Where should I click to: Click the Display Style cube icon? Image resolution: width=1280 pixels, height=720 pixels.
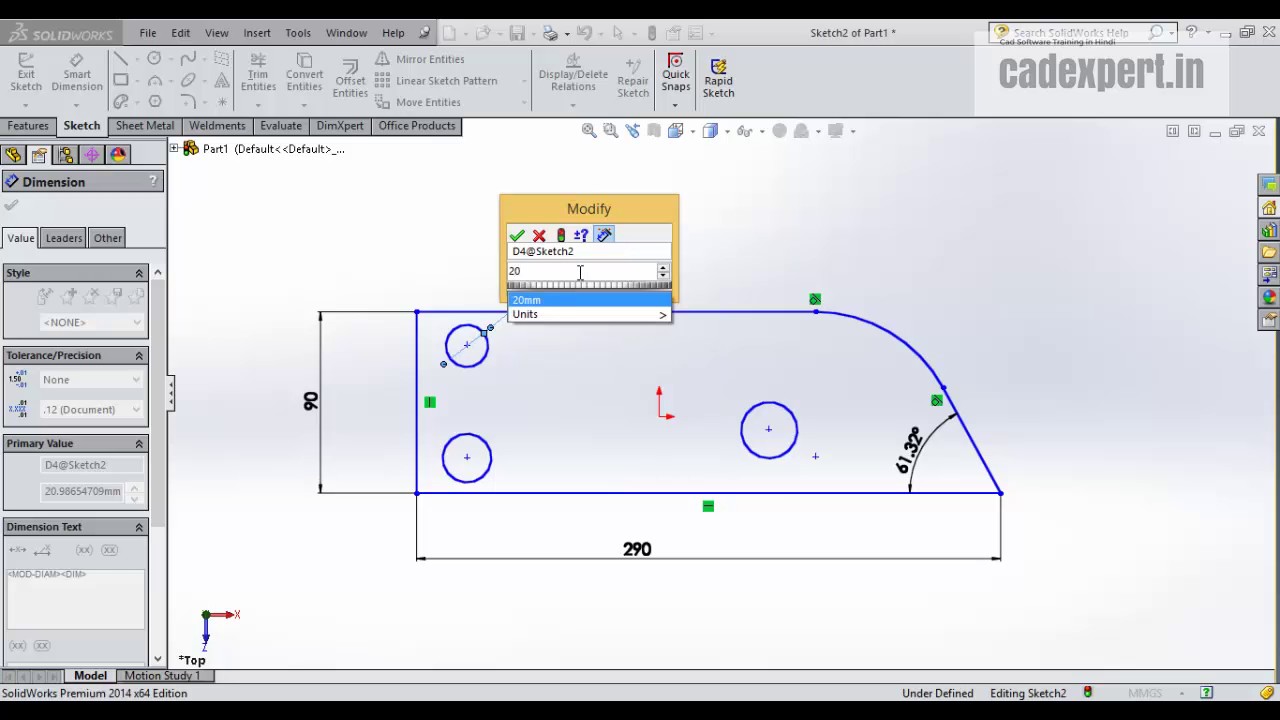pyautogui.click(x=710, y=131)
